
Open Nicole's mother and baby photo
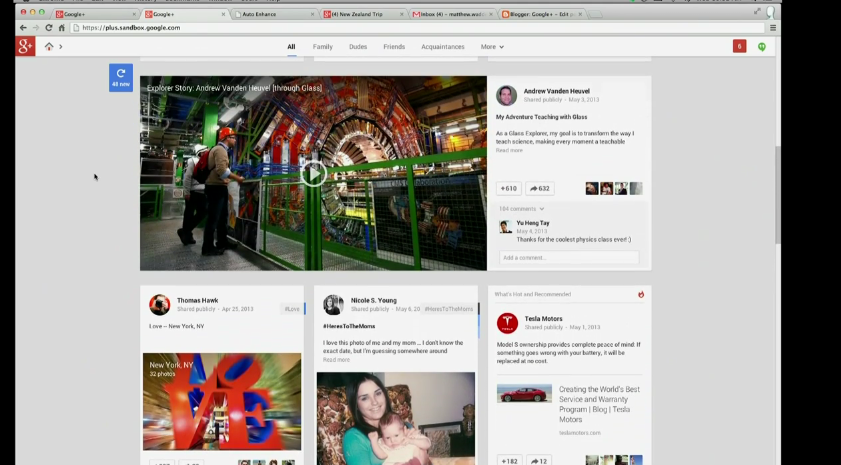[x=396, y=418]
